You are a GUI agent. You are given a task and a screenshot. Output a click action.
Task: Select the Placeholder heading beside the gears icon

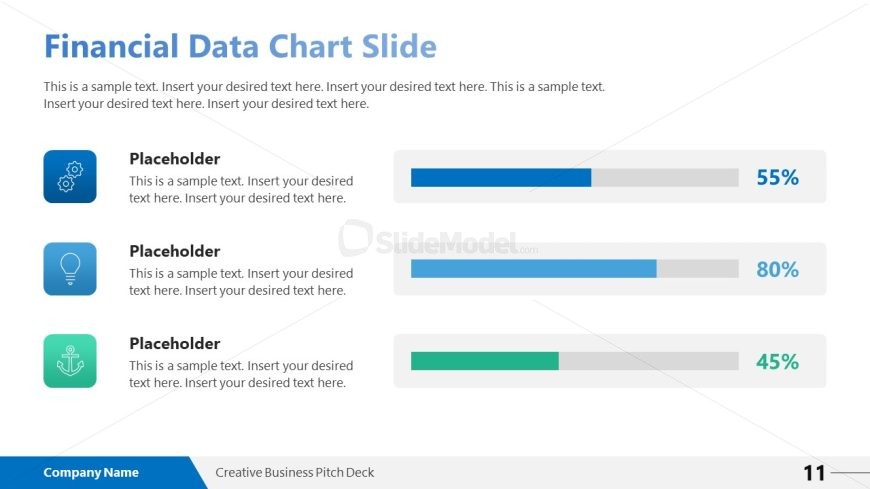coord(175,159)
